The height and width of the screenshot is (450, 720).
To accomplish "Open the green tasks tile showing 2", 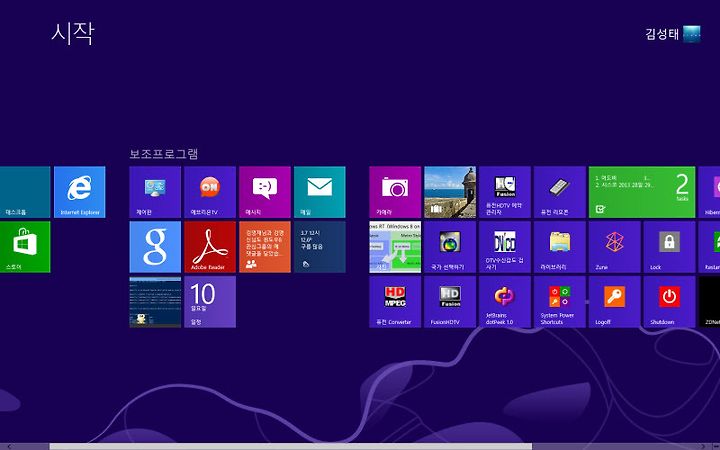I will 642,192.
